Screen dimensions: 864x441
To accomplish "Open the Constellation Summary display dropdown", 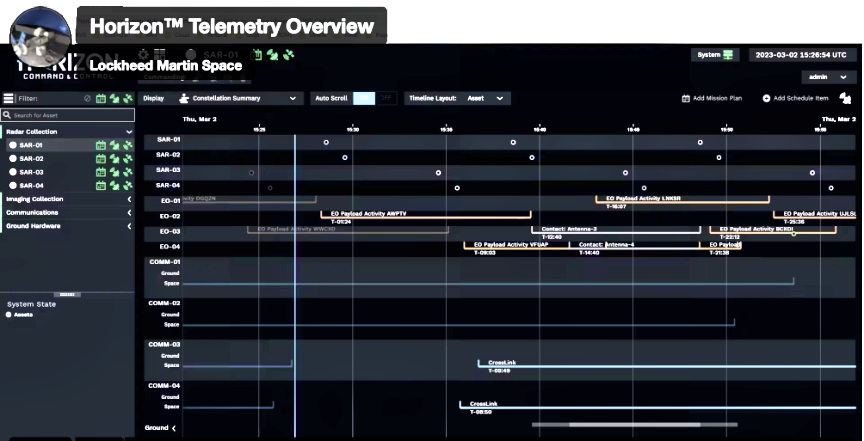I will (238, 98).
